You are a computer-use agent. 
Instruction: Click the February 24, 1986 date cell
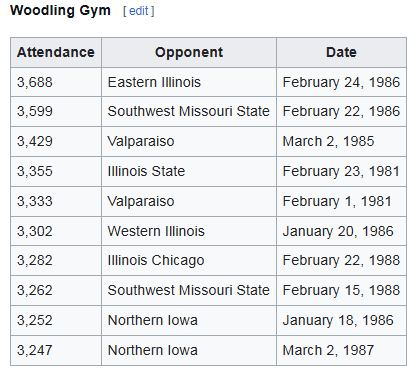click(x=341, y=82)
